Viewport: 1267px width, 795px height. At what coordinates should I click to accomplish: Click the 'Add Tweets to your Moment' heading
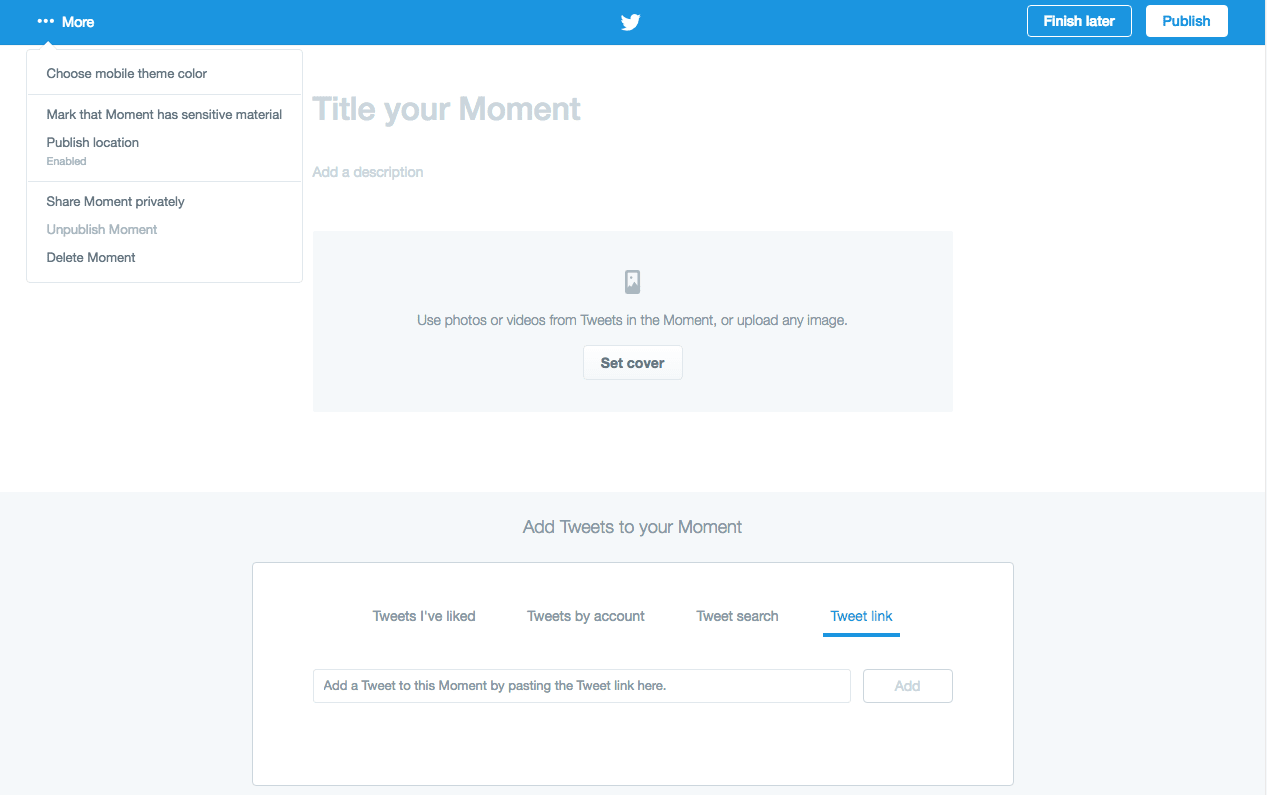[x=632, y=527]
